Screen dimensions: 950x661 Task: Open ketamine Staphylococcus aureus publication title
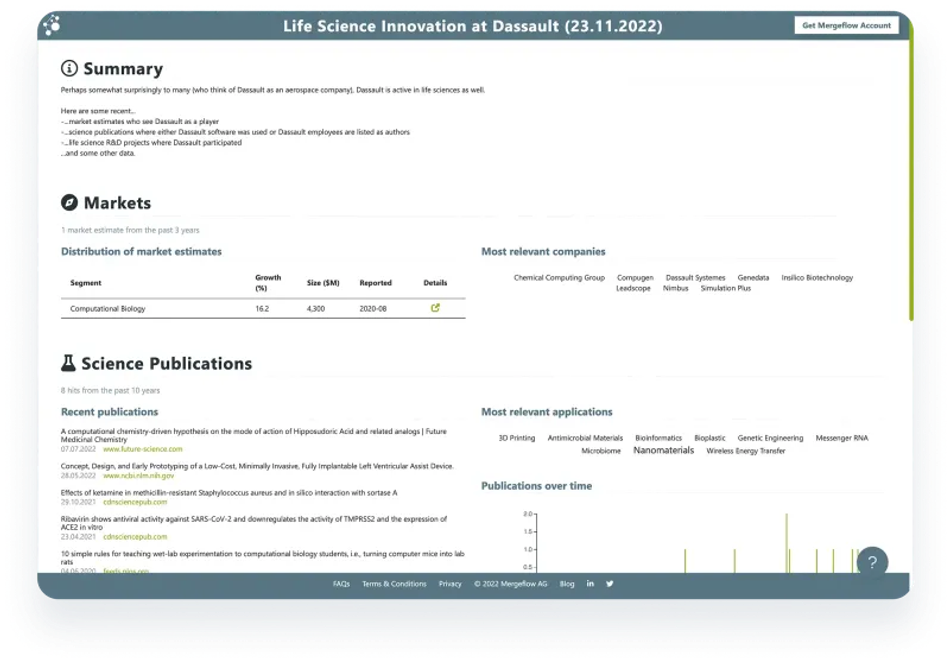(229, 493)
